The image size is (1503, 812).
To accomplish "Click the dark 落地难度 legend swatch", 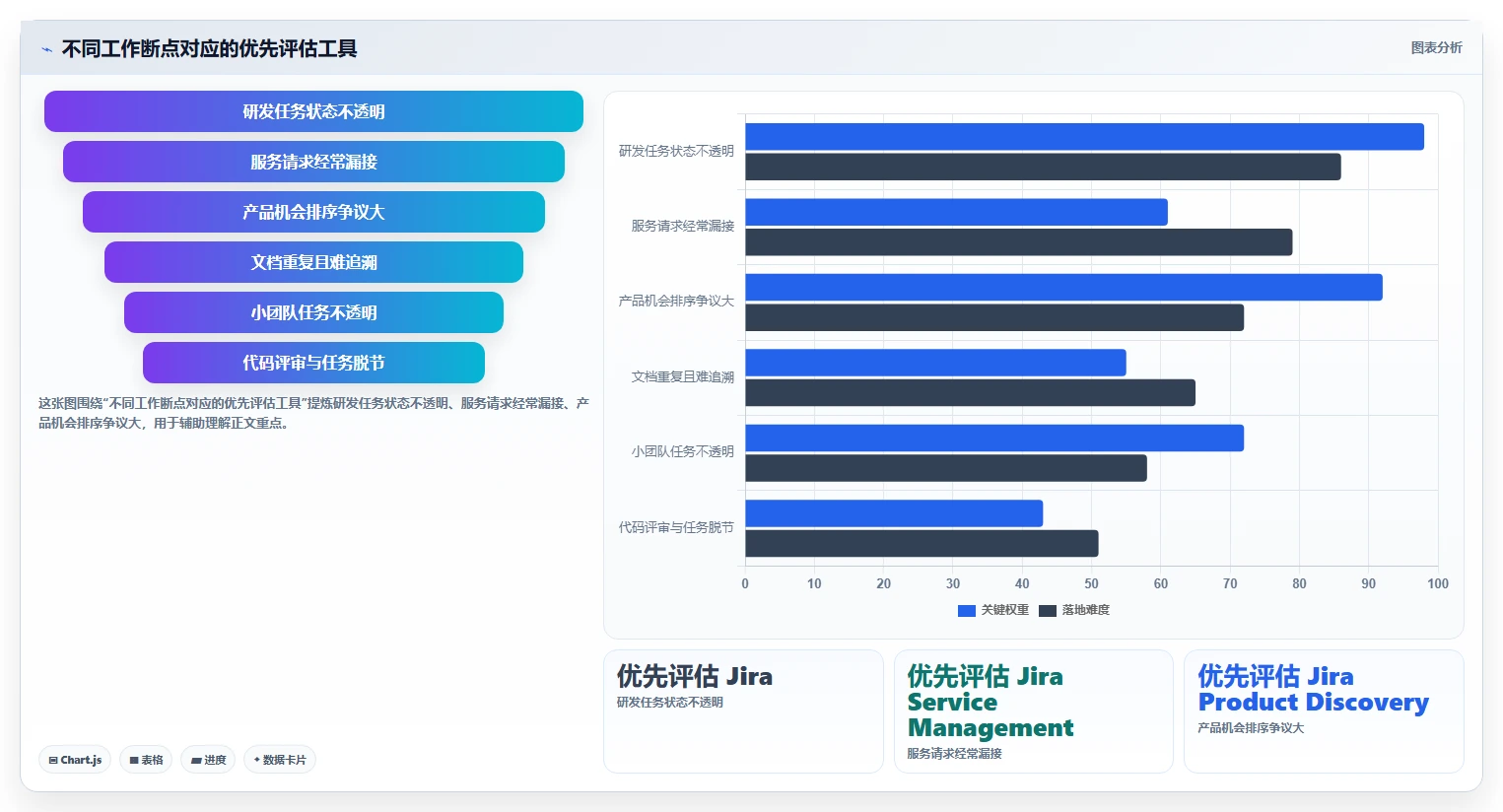I will coord(1048,611).
